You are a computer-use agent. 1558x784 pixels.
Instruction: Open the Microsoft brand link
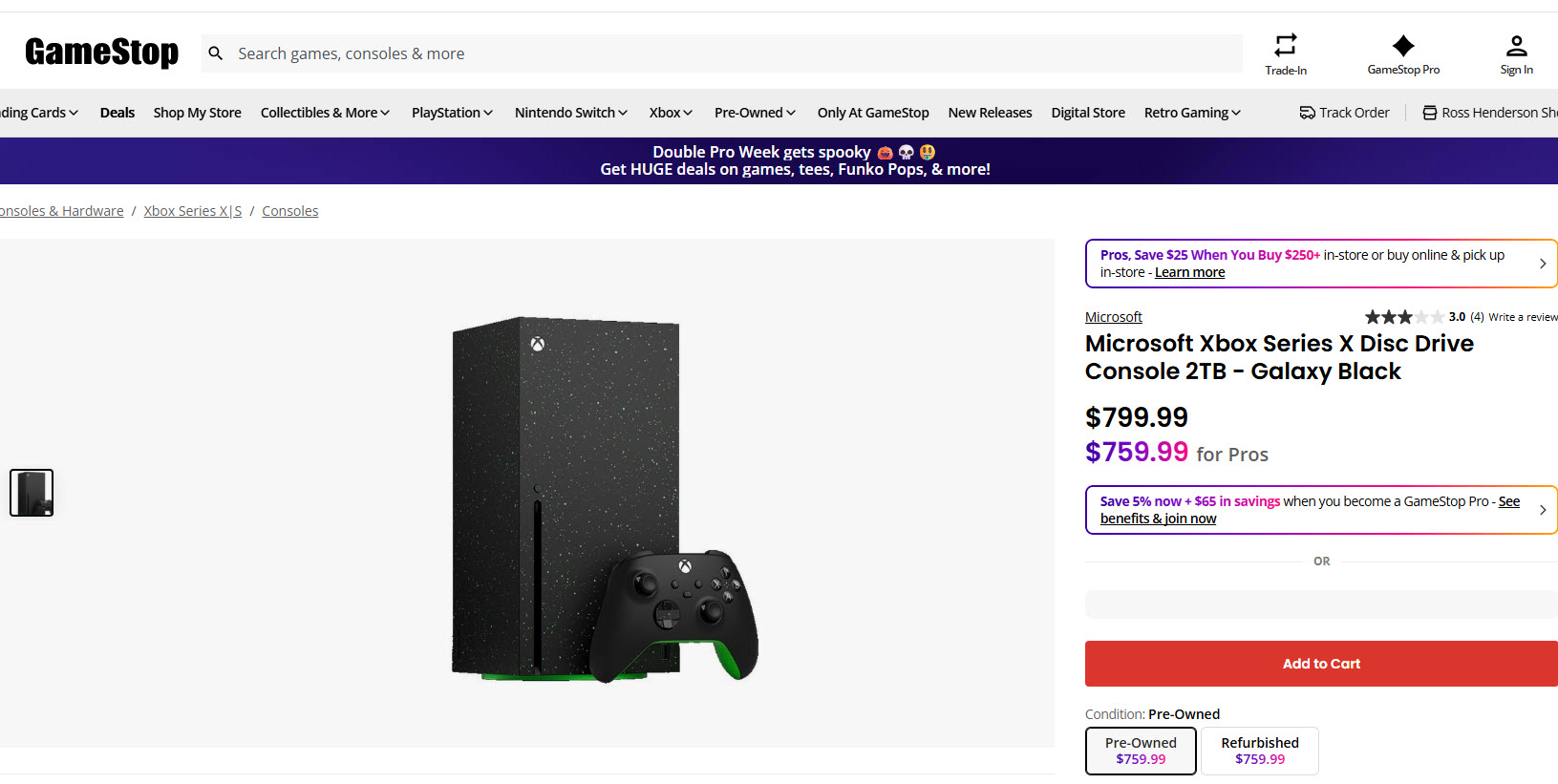tap(1113, 317)
